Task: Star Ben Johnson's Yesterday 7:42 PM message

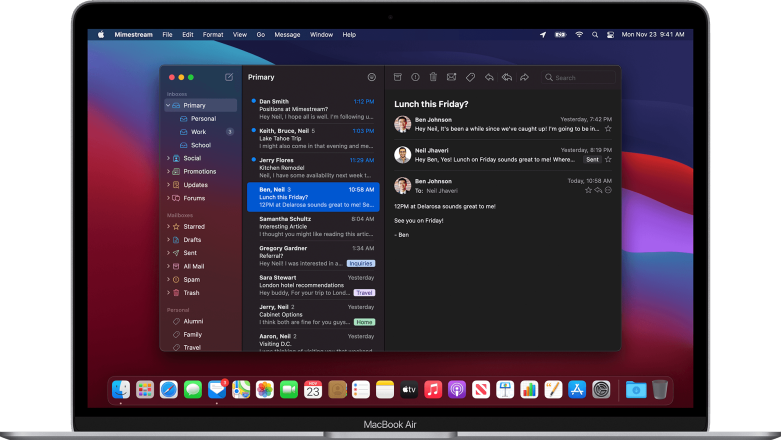Action: [608, 129]
